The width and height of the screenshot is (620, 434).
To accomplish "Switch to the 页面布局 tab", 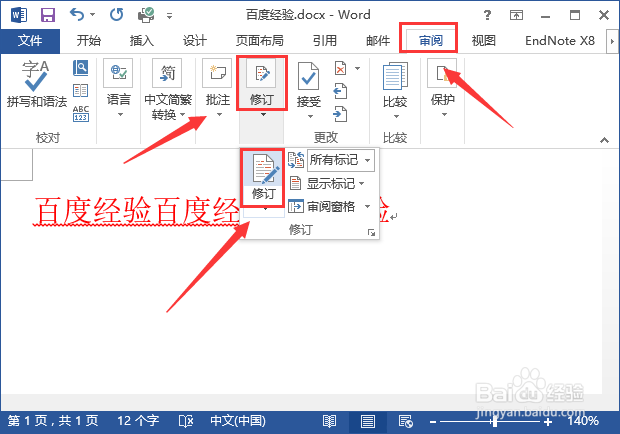I will click(259, 41).
